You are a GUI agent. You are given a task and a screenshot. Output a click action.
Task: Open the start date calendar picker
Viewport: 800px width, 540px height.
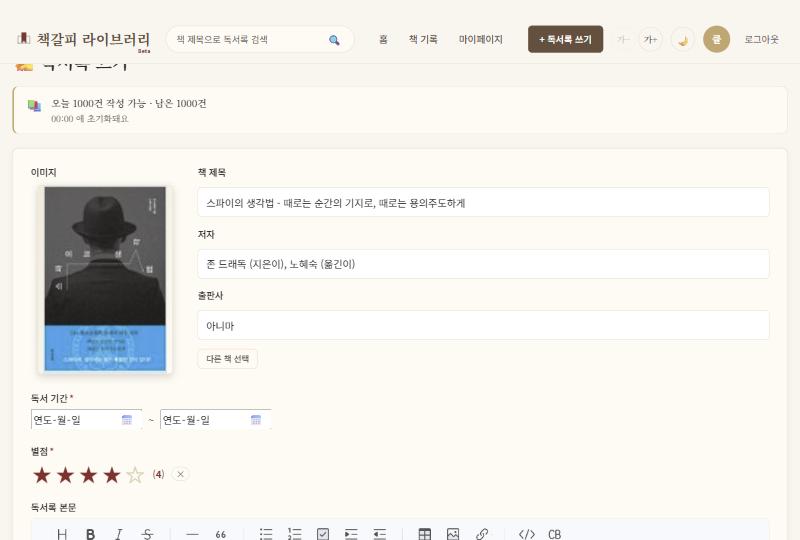click(x=127, y=420)
